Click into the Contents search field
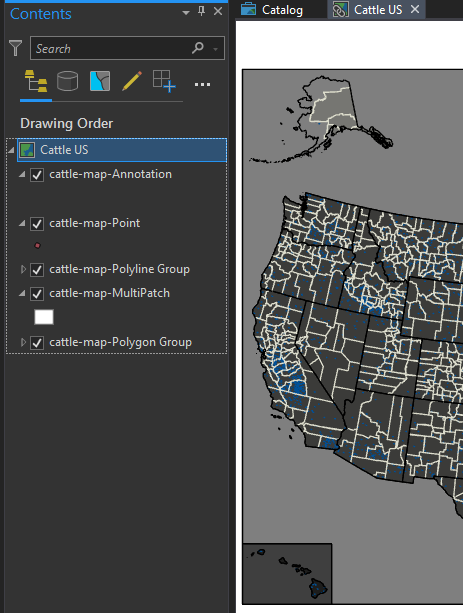The width and height of the screenshot is (463, 613). coord(111,48)
